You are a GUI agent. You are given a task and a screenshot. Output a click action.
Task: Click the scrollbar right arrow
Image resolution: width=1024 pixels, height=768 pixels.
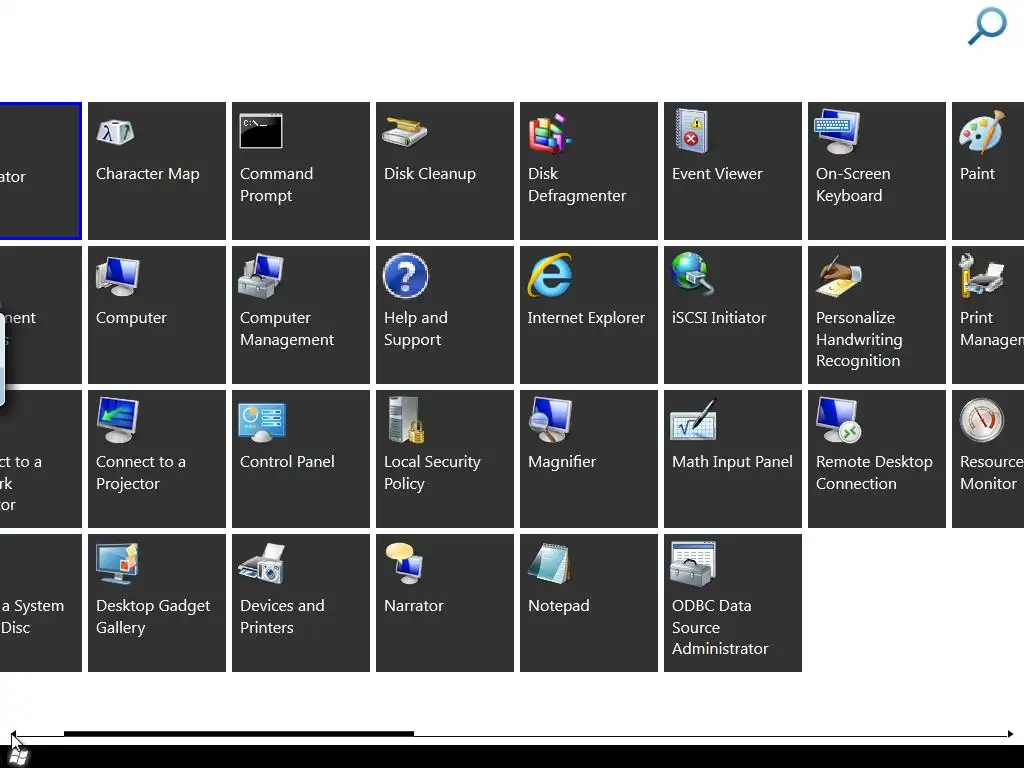click(x=1010, y=735)
